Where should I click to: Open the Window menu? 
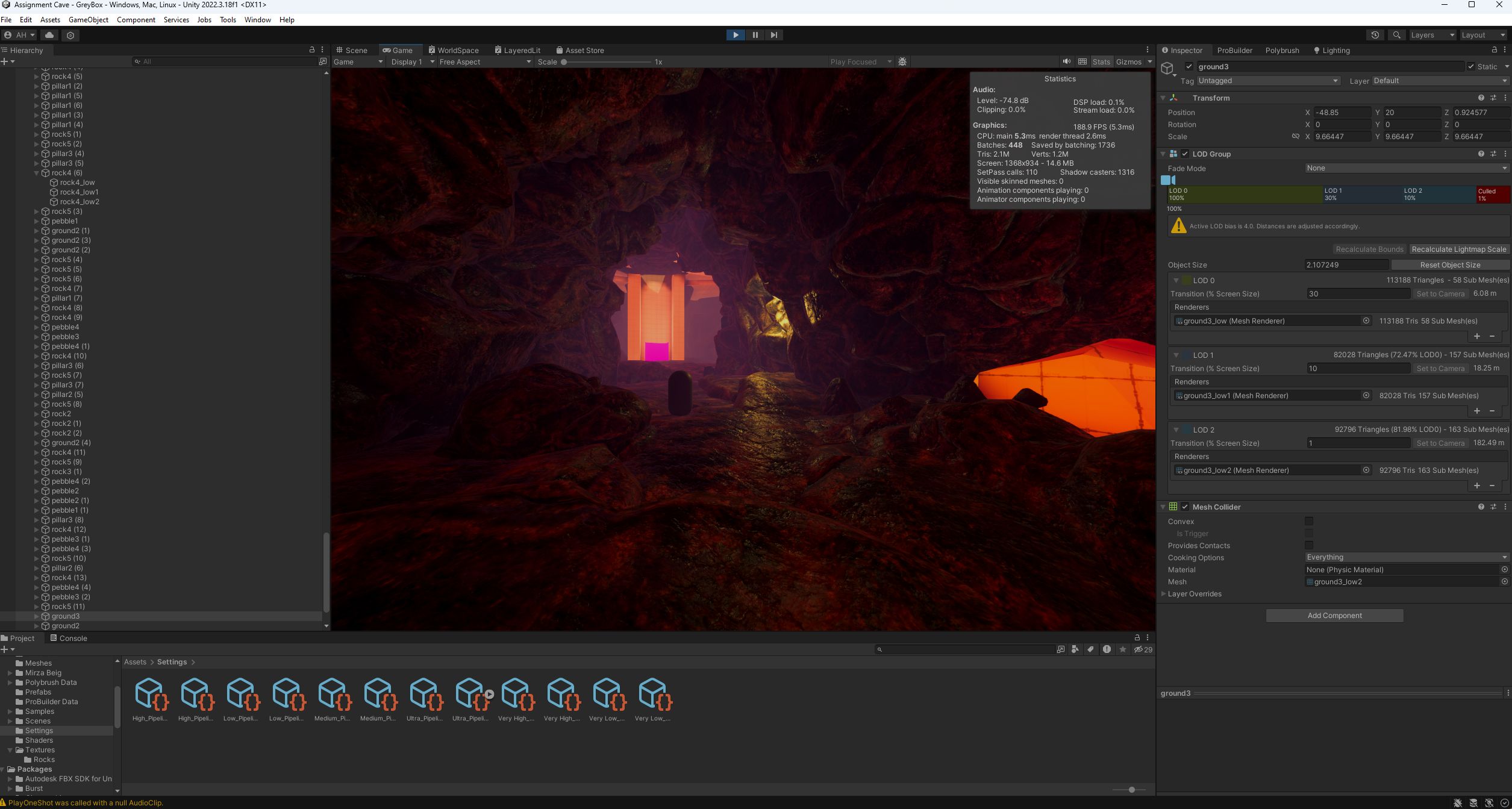coord(257,19)
